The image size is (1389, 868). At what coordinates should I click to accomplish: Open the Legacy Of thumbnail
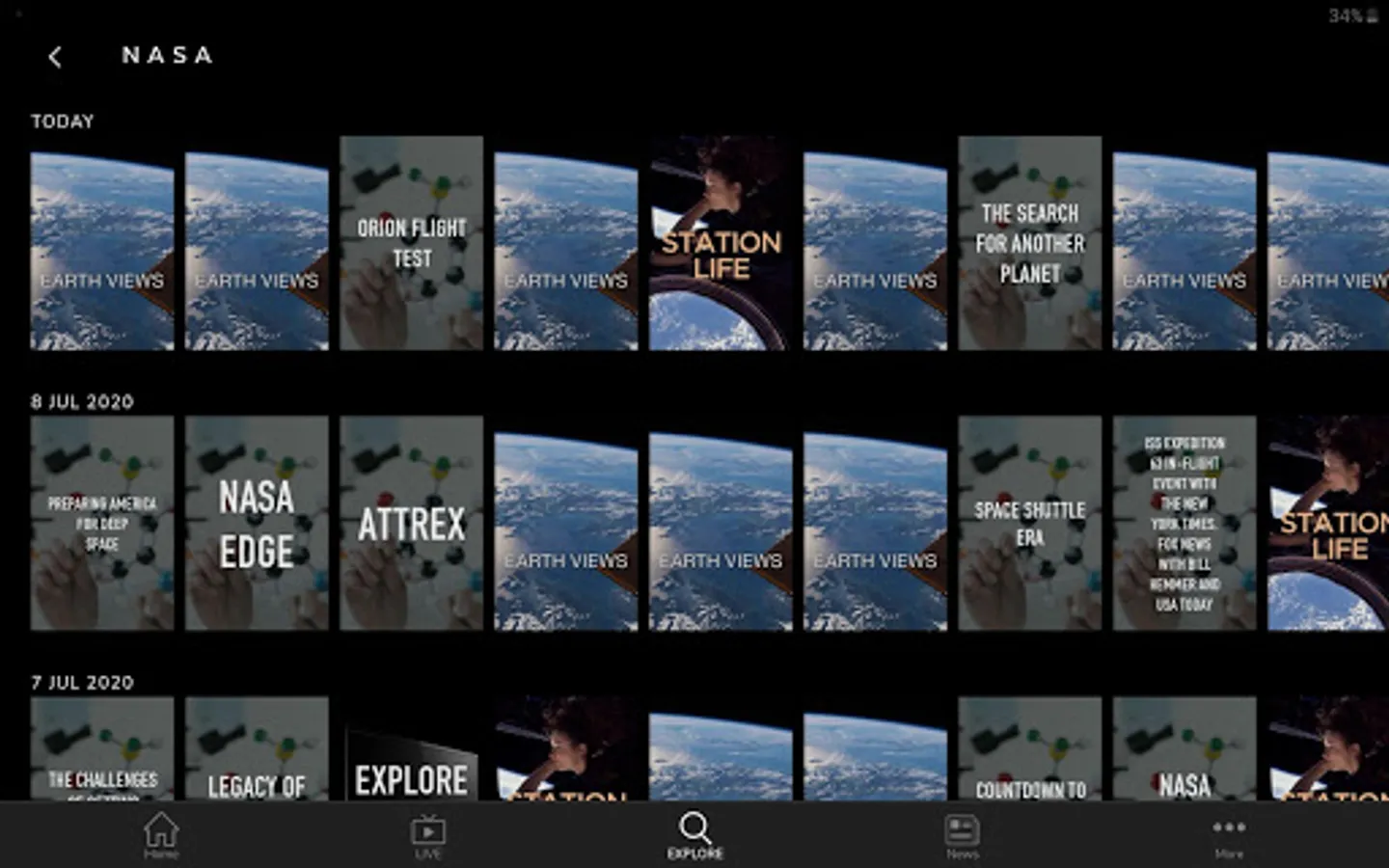(x=257, y=748)
